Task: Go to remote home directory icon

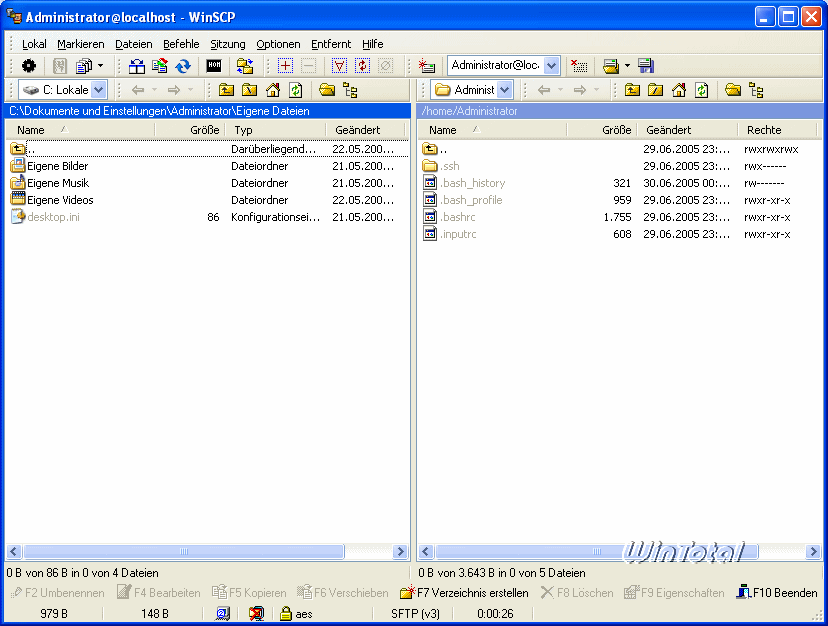Action: click(x=679, y=90)
